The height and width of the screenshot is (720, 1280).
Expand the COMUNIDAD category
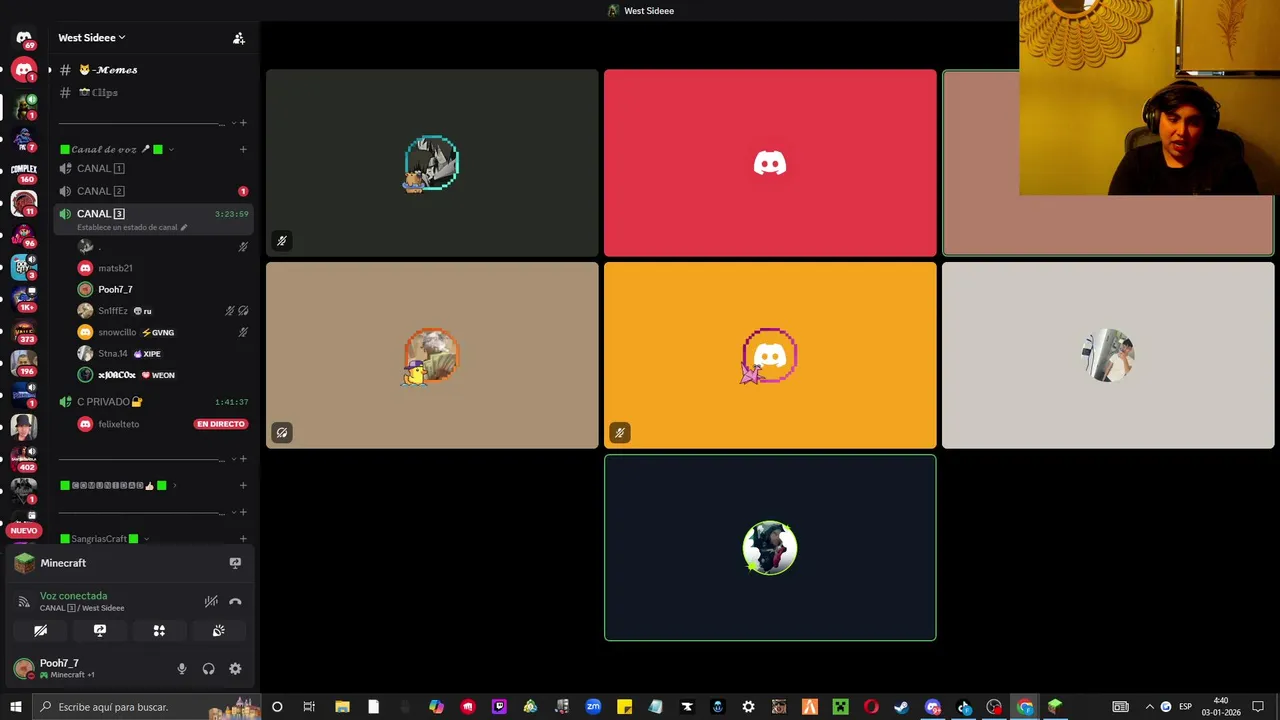pyautogui.click(x=118, y=486)
